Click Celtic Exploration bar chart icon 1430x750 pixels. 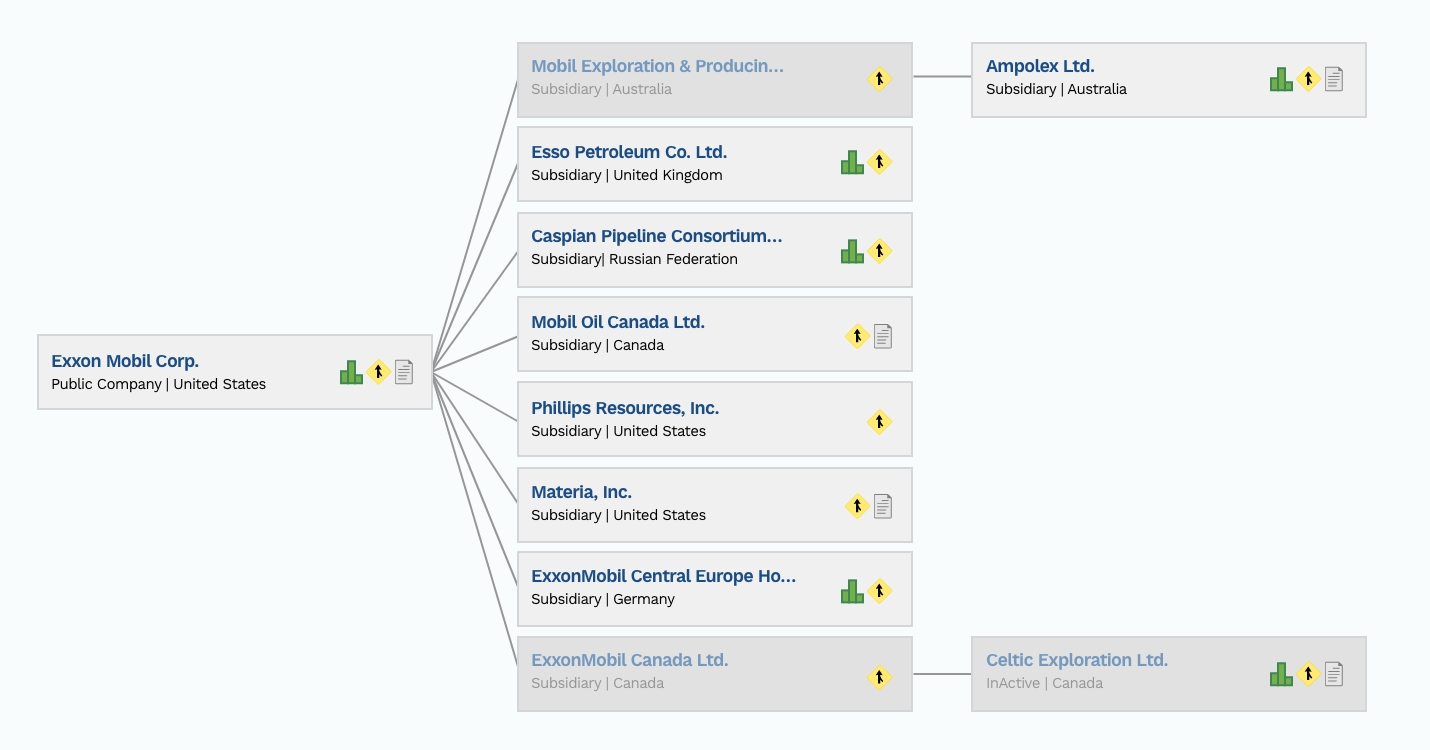(1281, 674)
